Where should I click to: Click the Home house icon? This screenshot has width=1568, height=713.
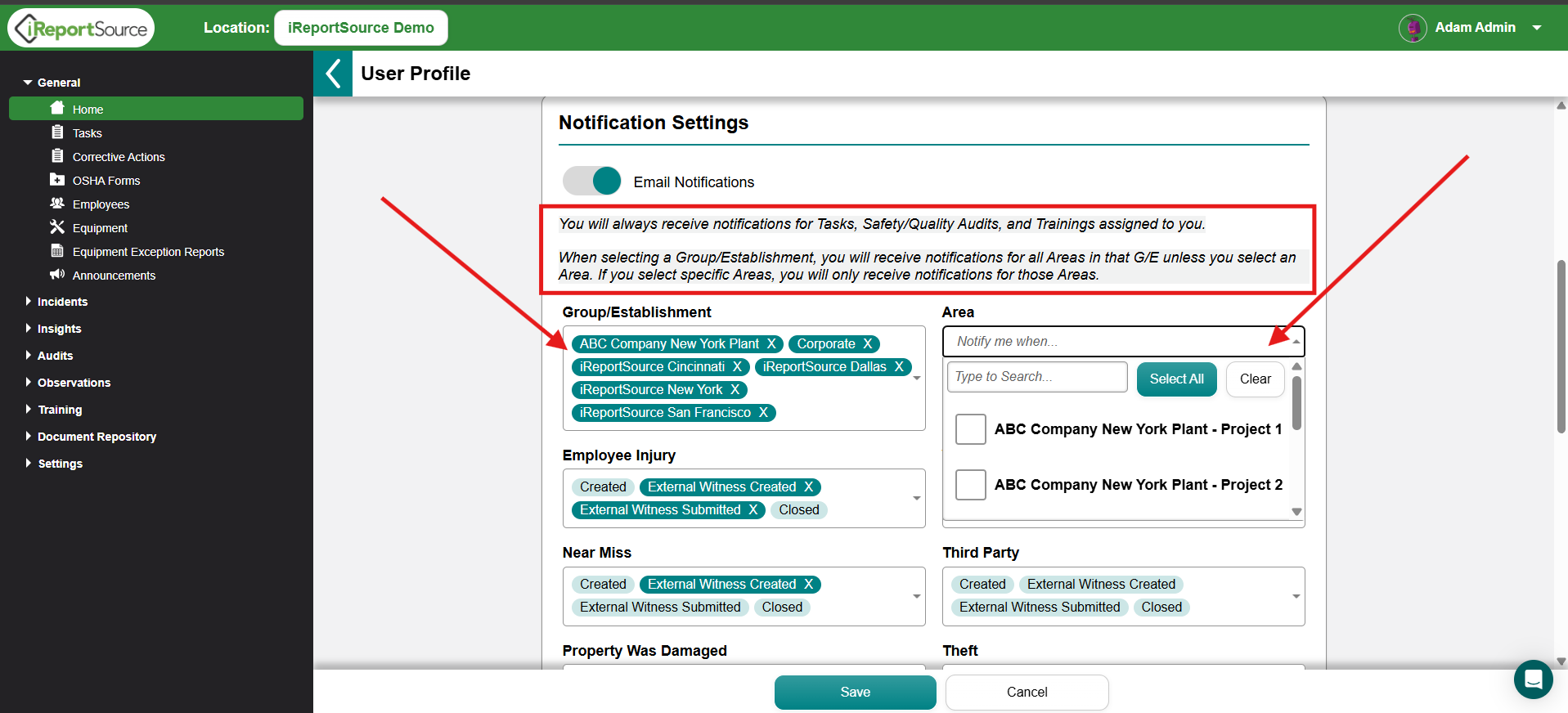(x=57, y=108)
